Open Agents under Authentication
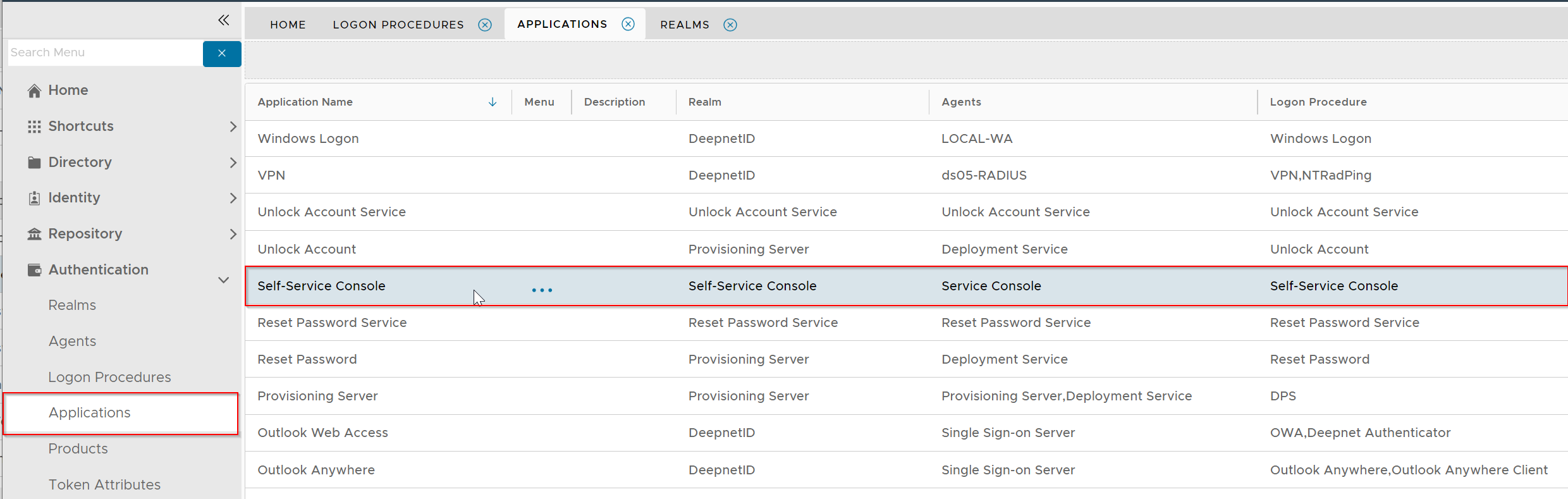The height and width of the screenshot is (499, 1568). click(73, 342)
